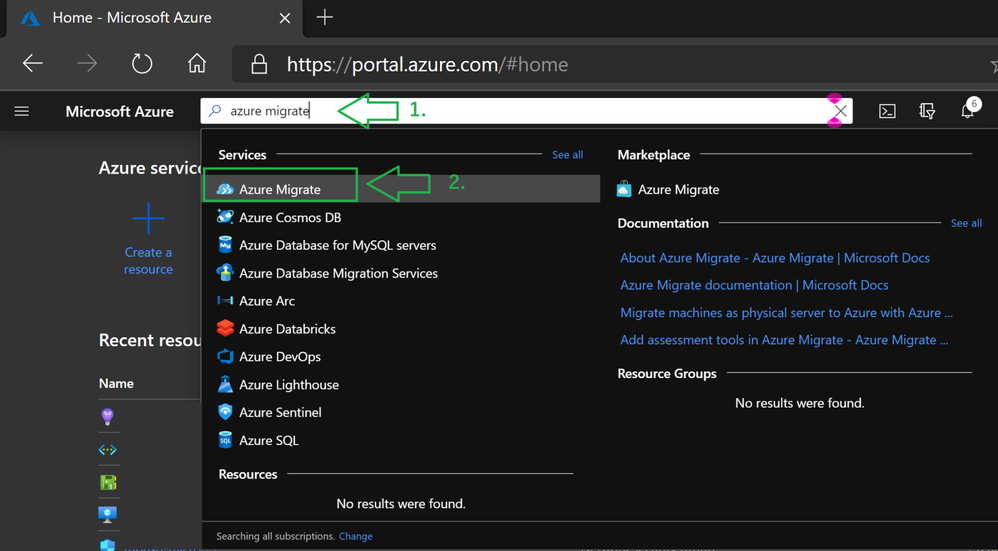
Task: Open the monitor-shaped recent resource icon
Action: pyautogui.click(x=108, y=514)
